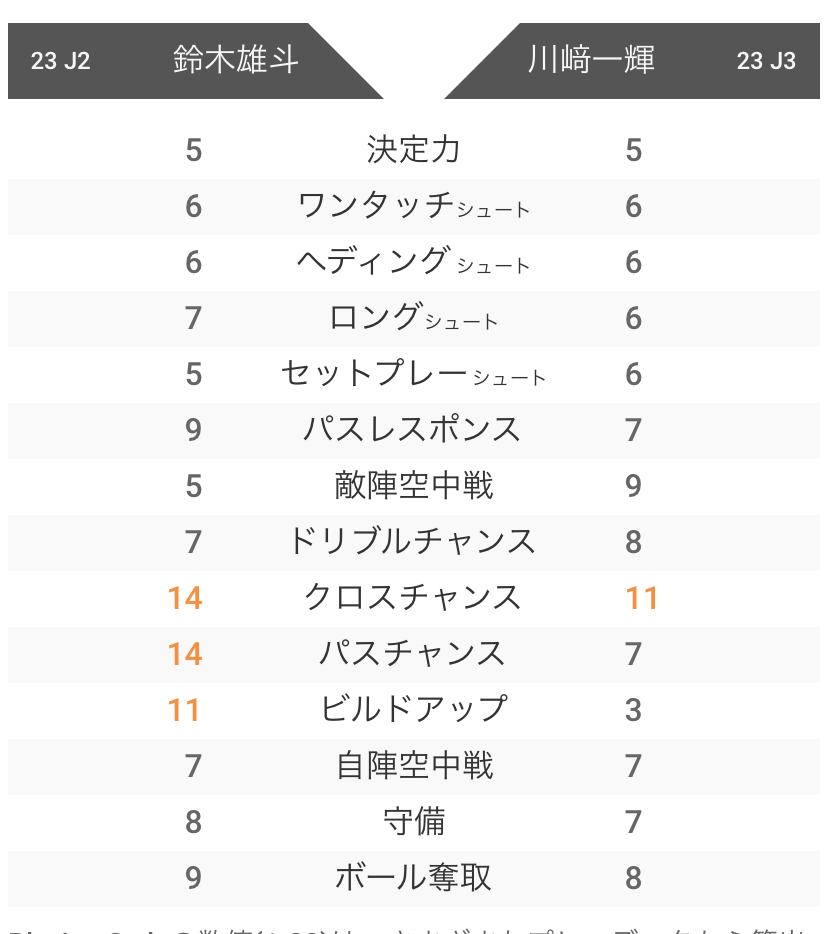
Task: Select the 敵陣空中戦 stat label
Action: [413, 485]
